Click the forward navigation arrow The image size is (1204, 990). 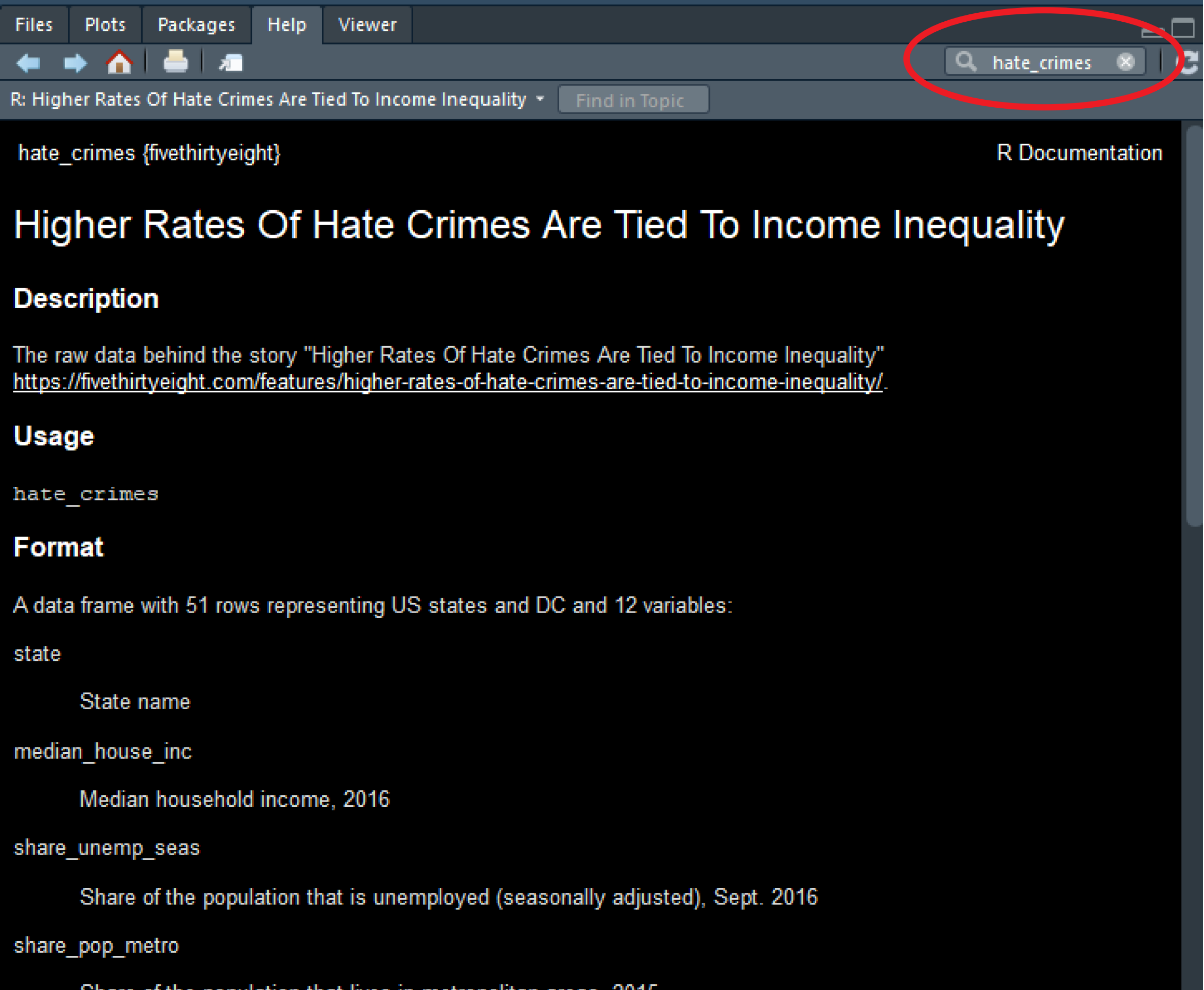75,62
